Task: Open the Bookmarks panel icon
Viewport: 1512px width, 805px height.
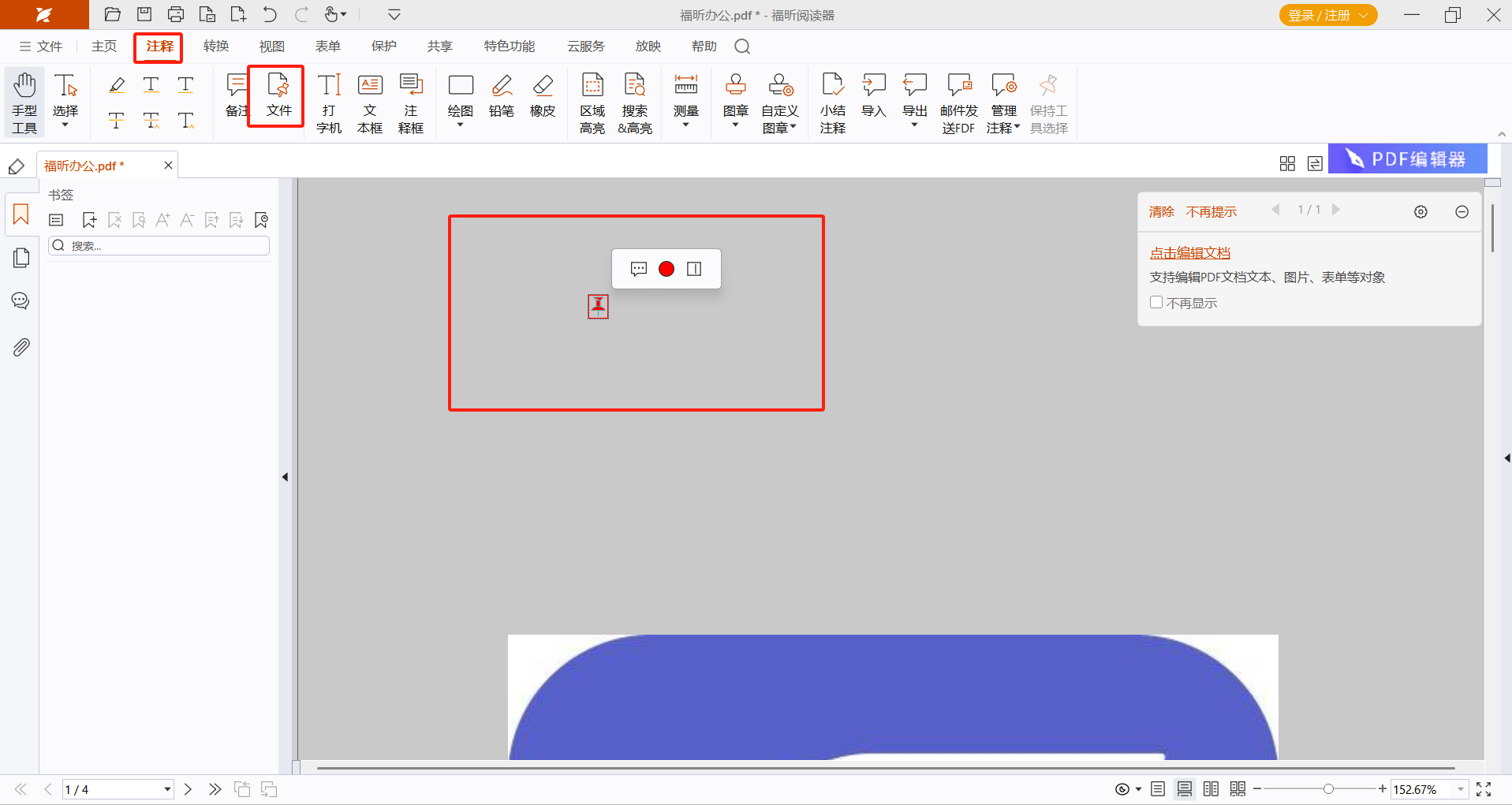Action: pos(21,214)
